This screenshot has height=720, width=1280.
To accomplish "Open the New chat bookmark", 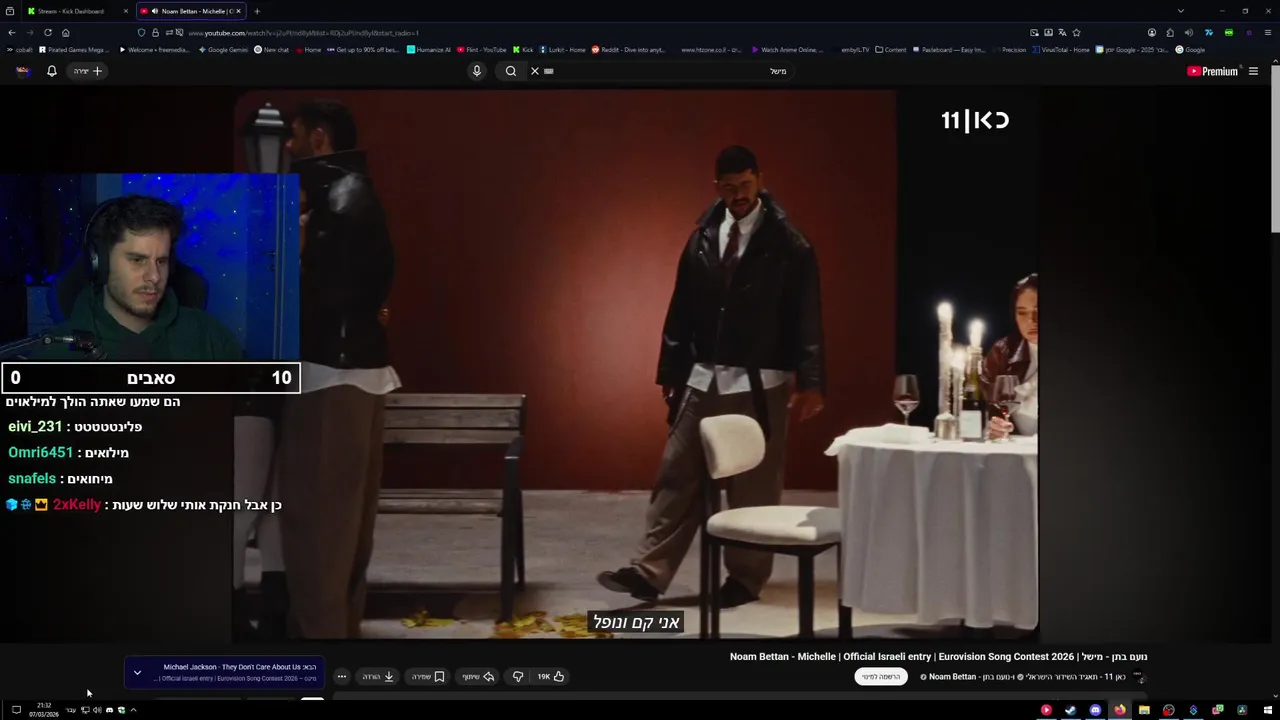I will point(272,49).
